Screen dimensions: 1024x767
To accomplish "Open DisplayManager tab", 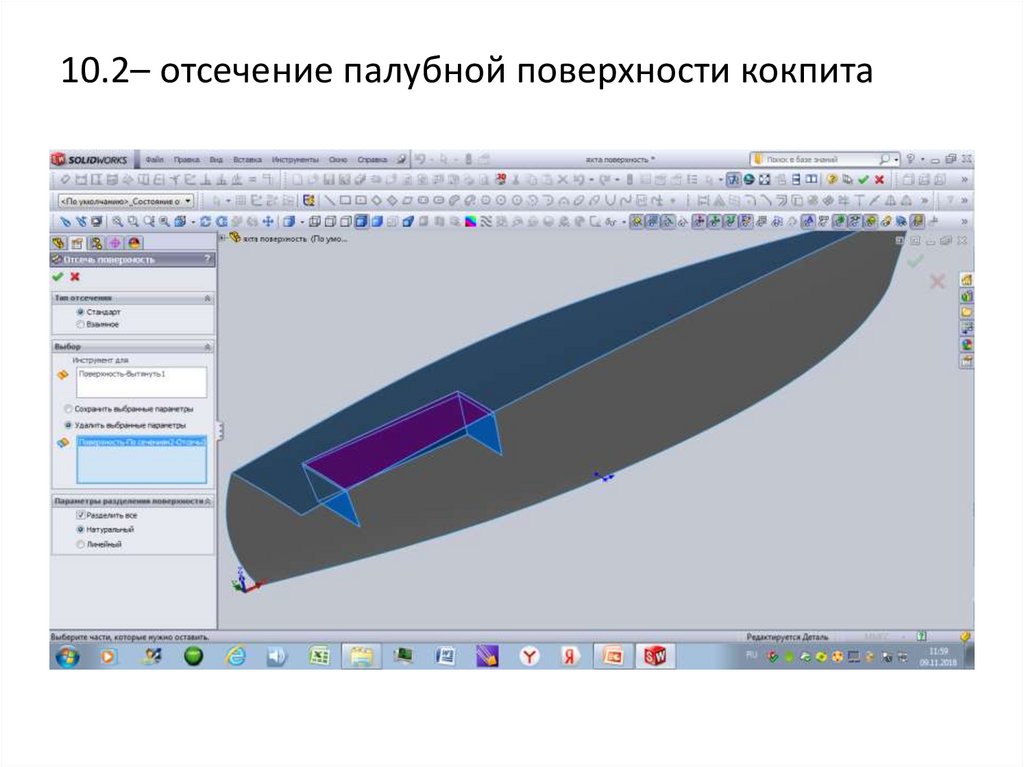I will click(x=134, y=243).
